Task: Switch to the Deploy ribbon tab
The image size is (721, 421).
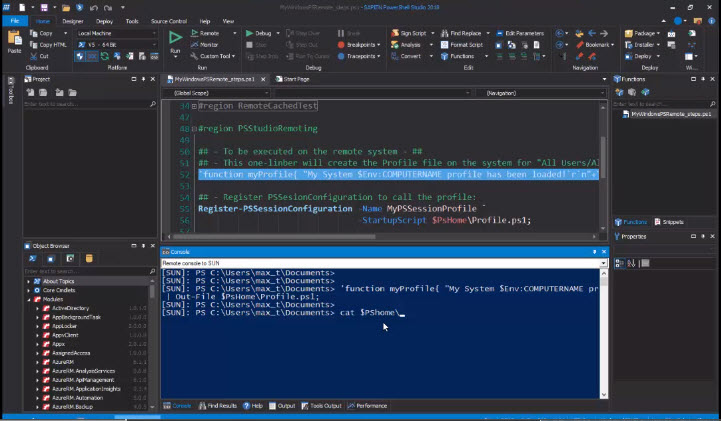Action: tap(104, 21)
